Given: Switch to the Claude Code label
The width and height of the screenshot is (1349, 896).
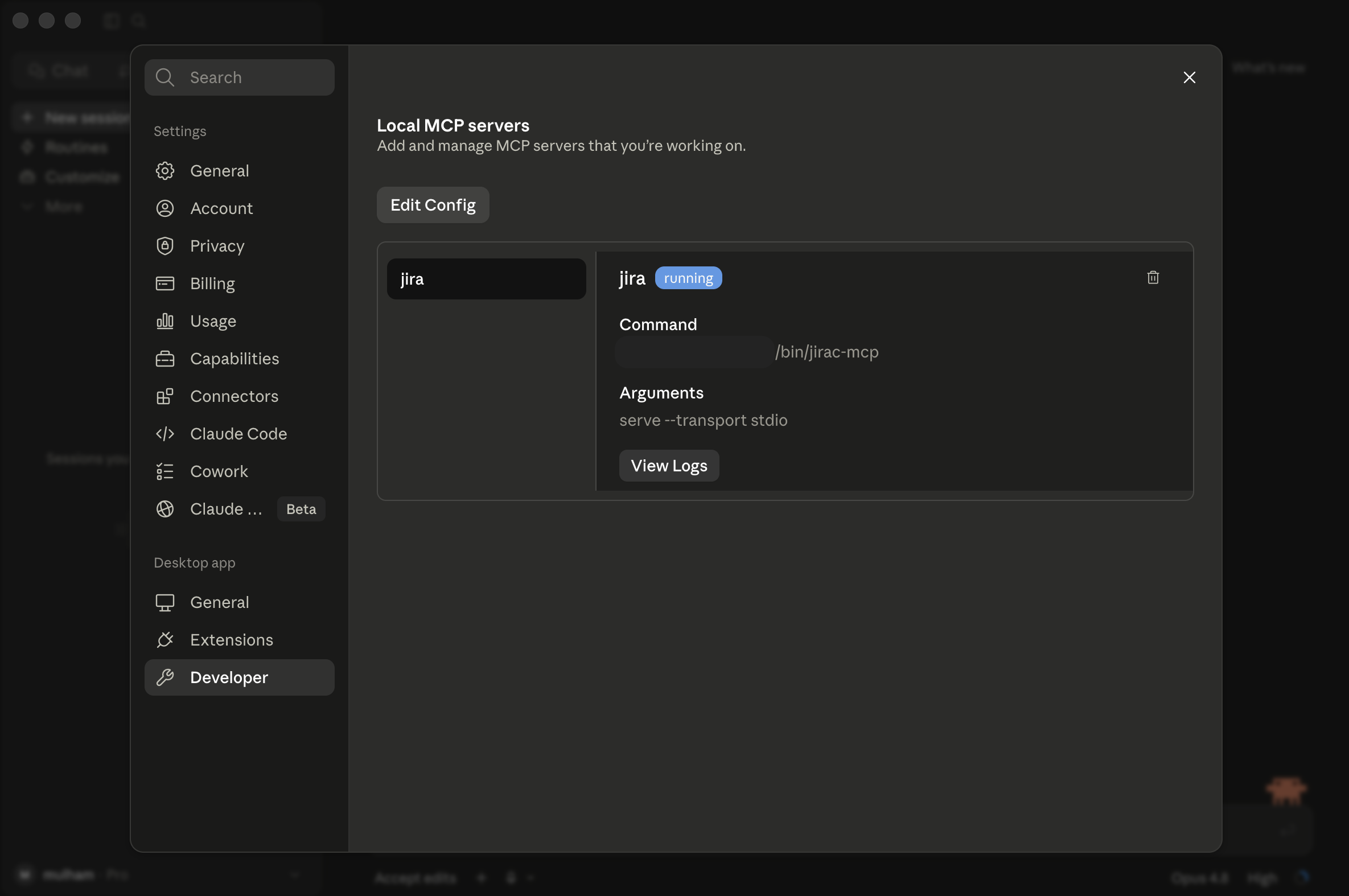Looking at the screenshot, I should pos(239,434).
